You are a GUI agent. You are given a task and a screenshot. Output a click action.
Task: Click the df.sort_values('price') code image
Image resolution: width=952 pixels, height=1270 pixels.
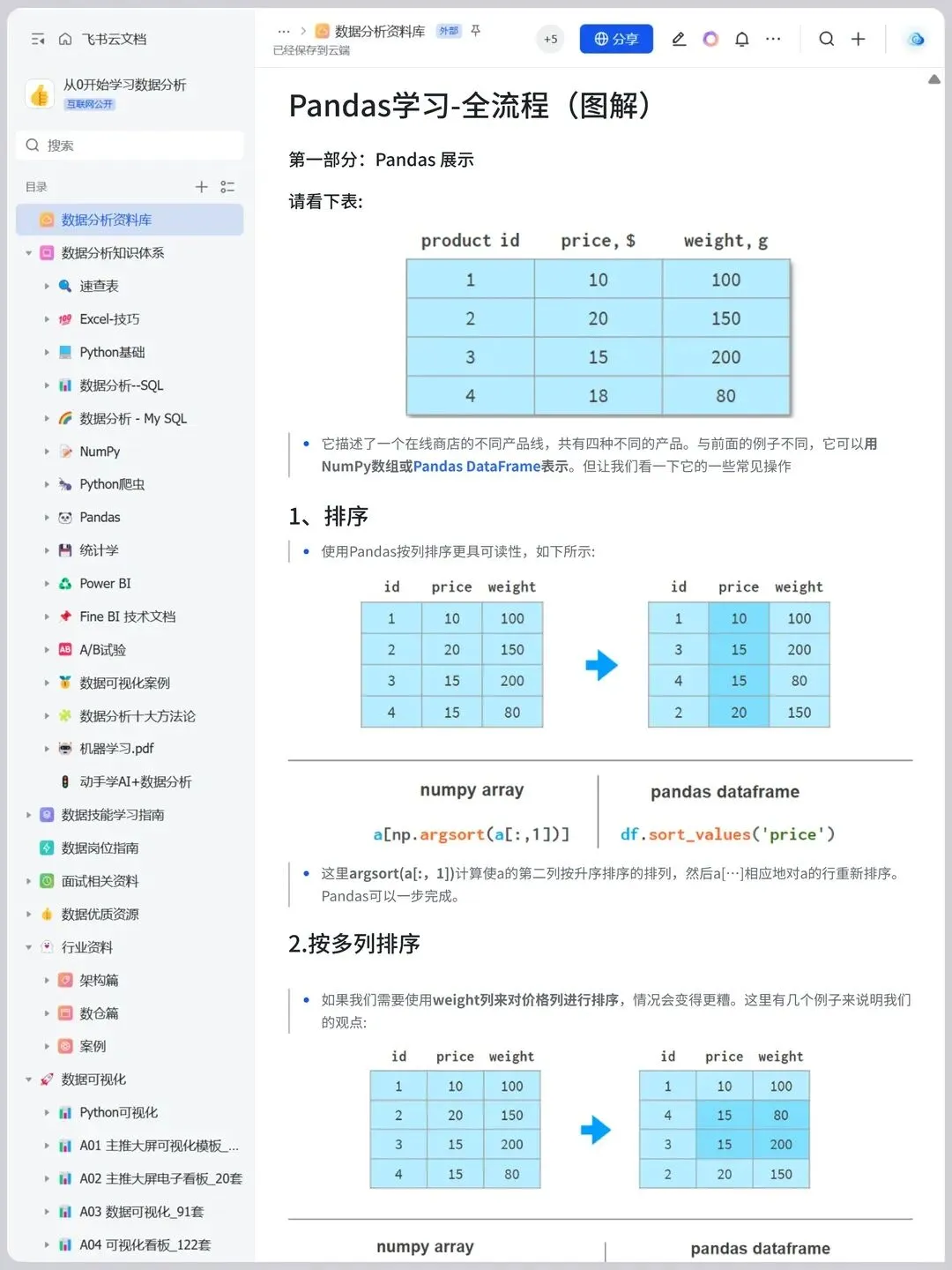(x=727, y=834)
